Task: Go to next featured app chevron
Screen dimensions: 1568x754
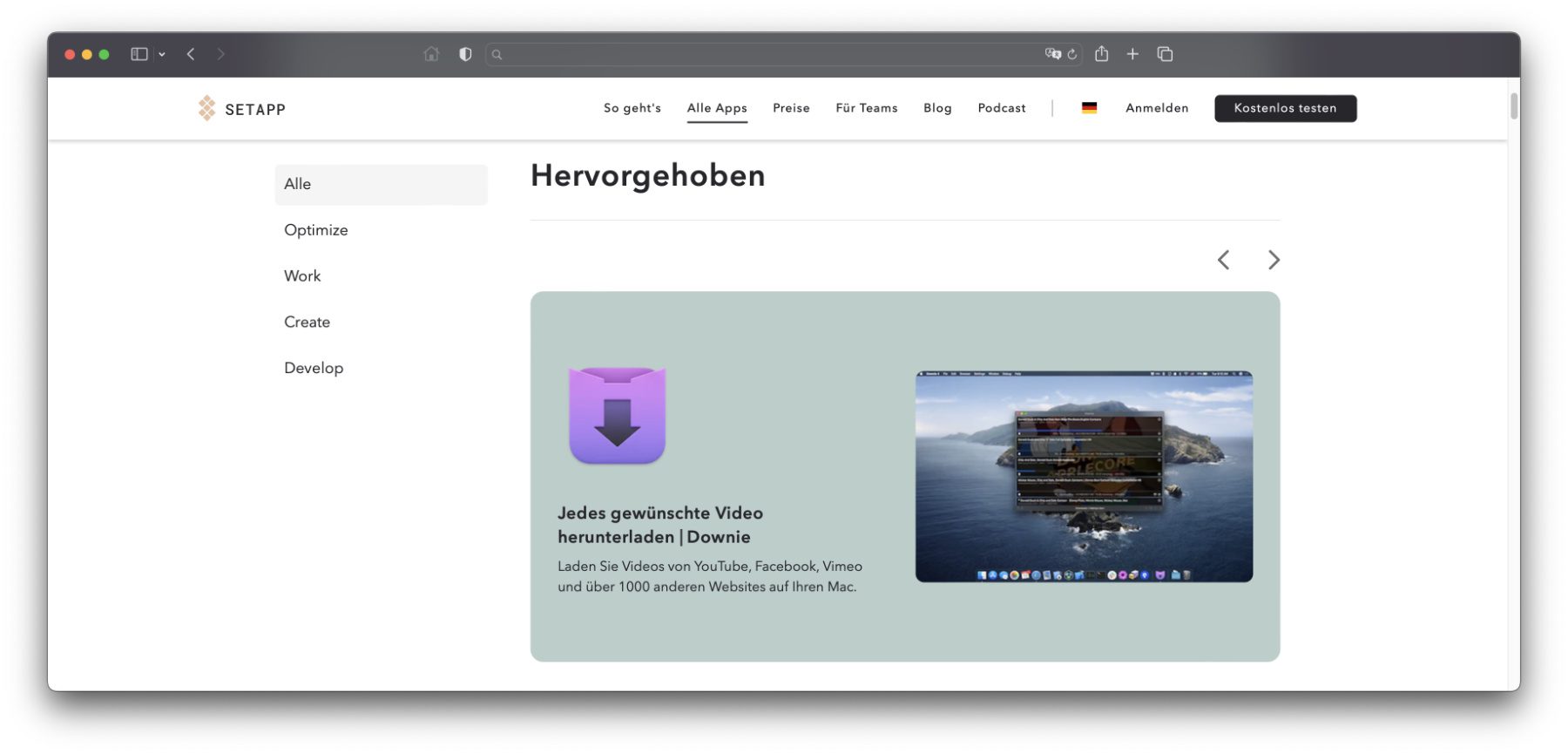Action: [1274, 260]
